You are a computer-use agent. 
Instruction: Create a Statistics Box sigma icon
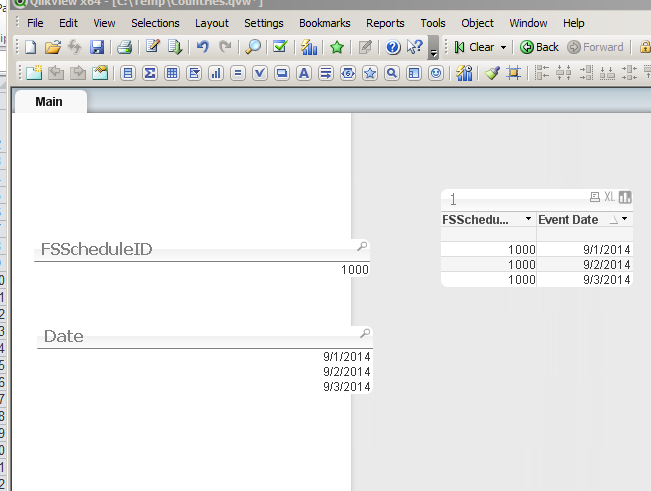[150, 73]
